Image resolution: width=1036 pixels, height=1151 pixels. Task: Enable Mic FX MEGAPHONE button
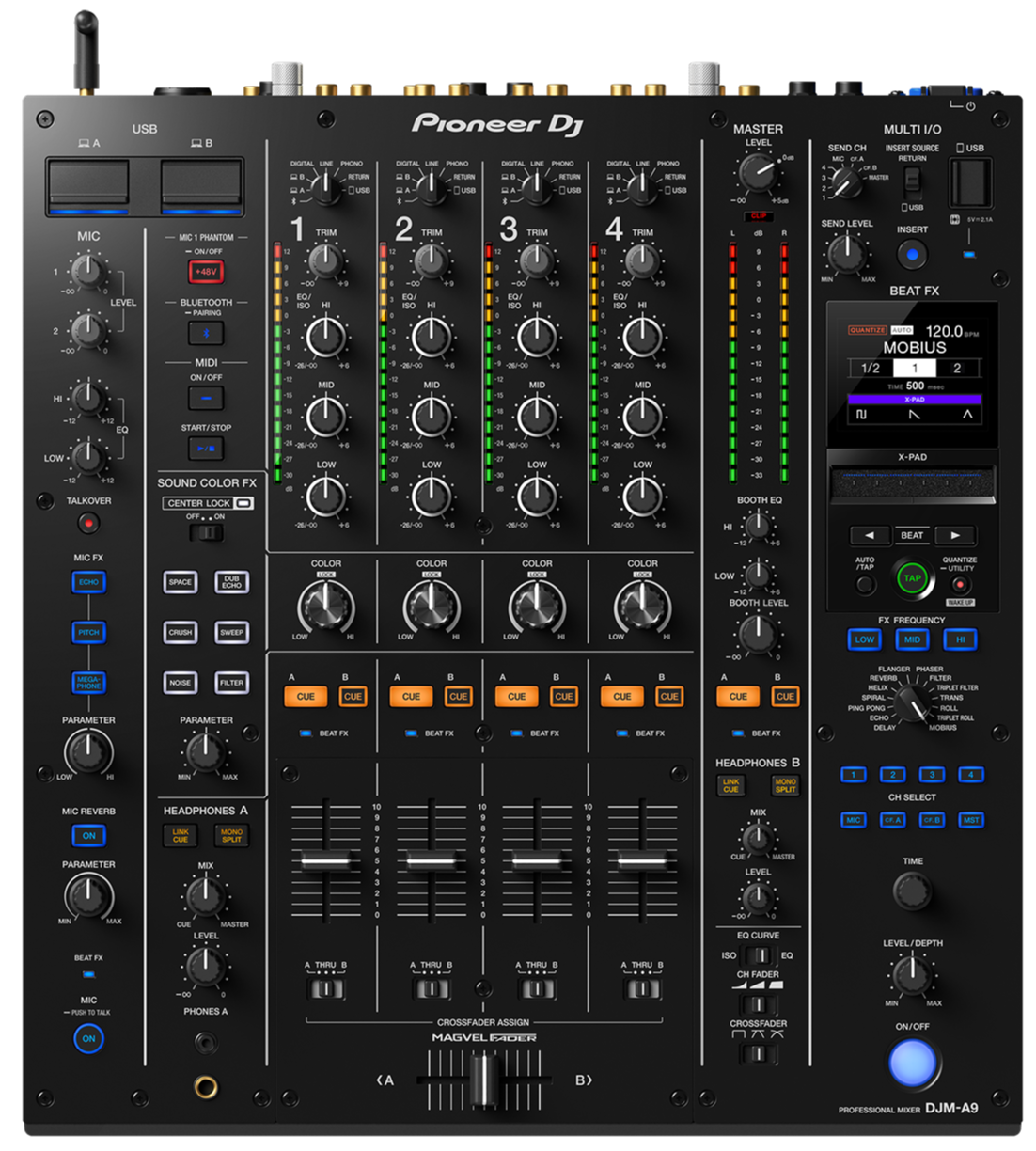[88, 683]
